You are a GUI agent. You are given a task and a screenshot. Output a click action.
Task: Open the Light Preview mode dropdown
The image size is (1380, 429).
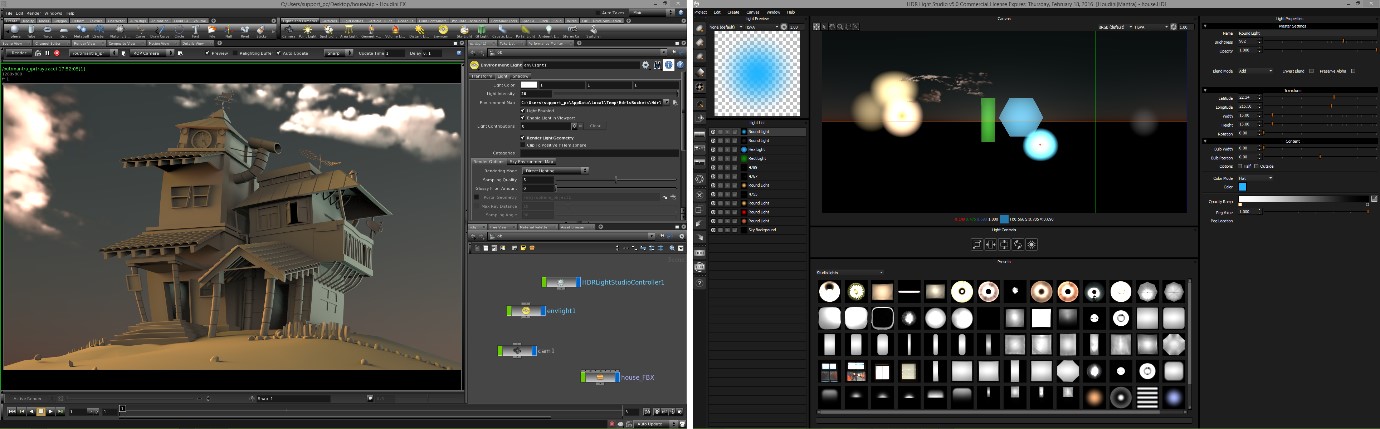click(x=763, y=27)
